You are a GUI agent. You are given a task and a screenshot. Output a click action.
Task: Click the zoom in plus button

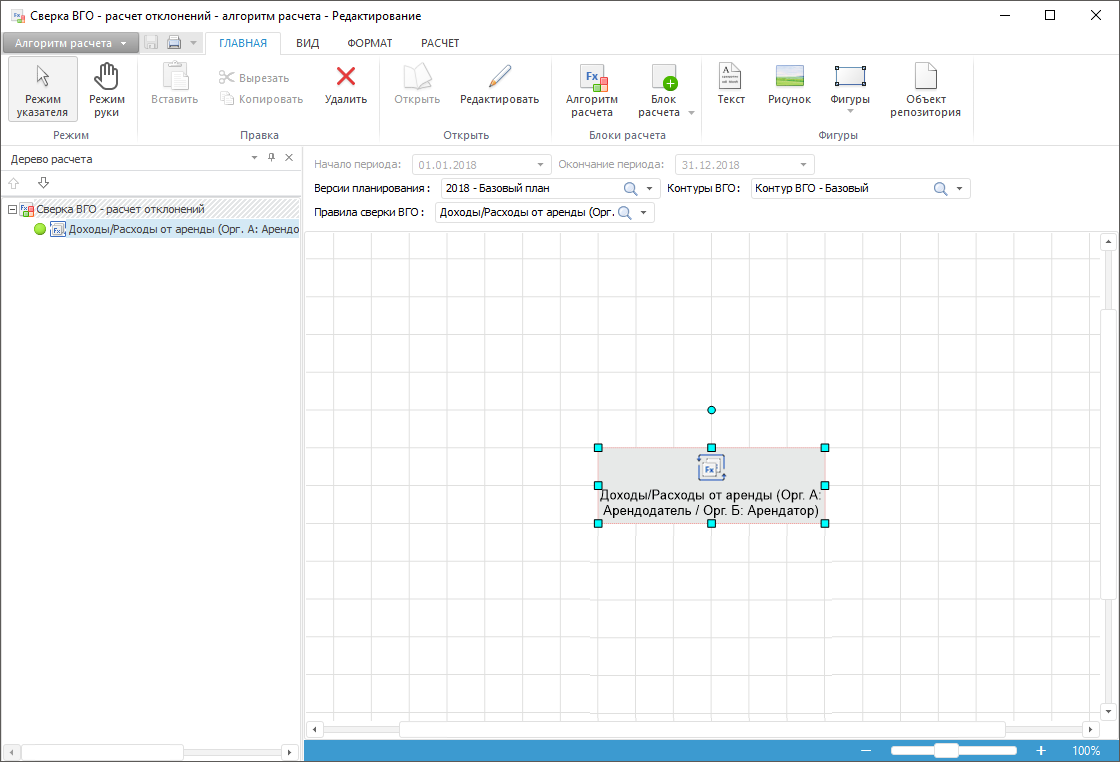tap(1041, 750)
